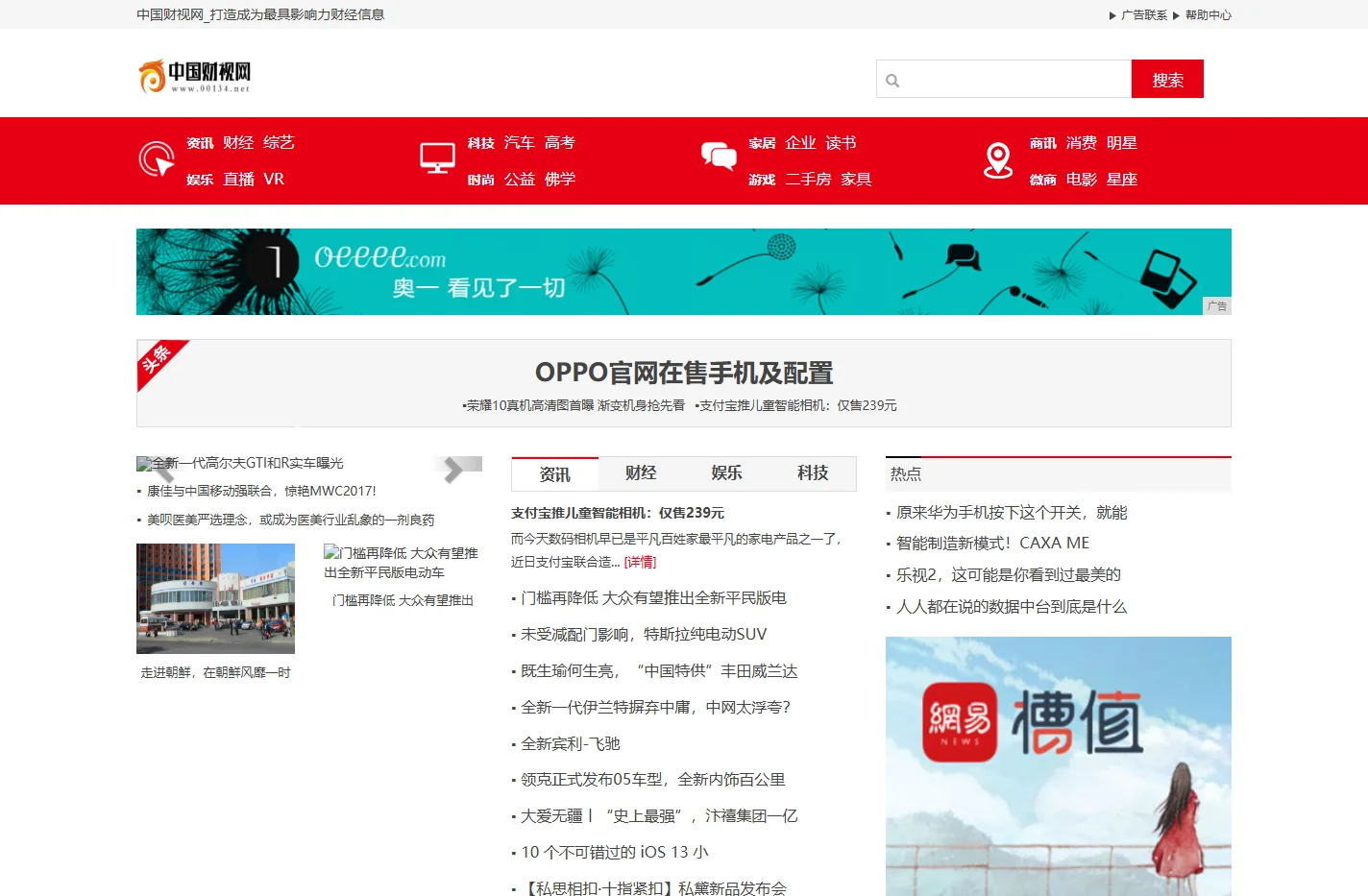
Task: Open 佛学 navigation link
Action: tap(560, 180)
